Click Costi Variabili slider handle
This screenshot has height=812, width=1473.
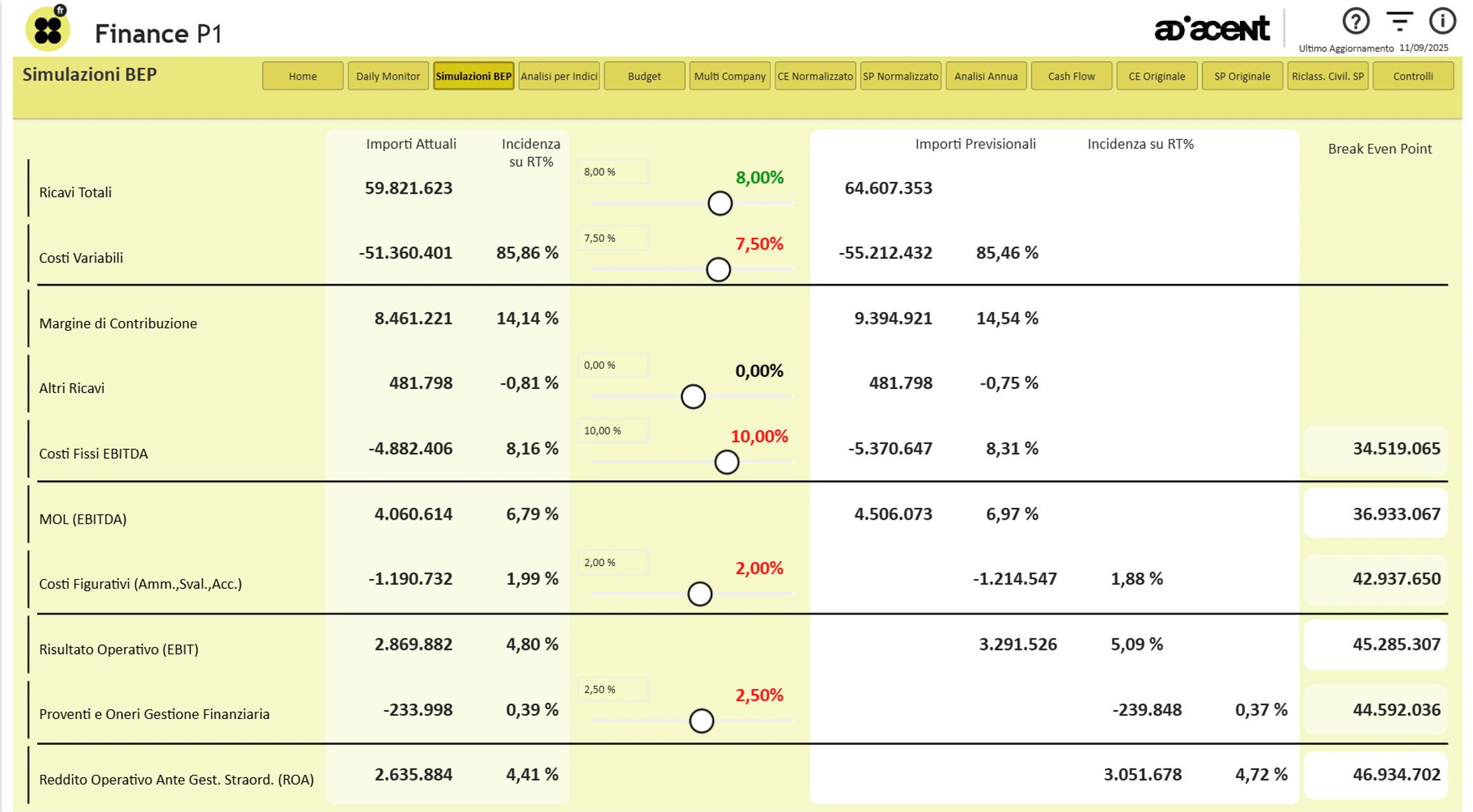718,269
